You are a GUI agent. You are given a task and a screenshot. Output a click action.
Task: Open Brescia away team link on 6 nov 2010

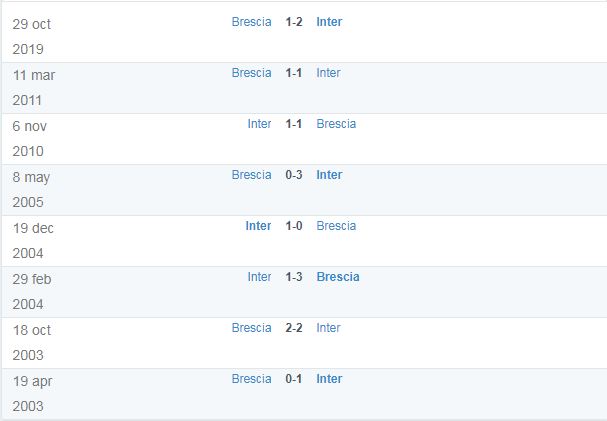pos(336,124)
